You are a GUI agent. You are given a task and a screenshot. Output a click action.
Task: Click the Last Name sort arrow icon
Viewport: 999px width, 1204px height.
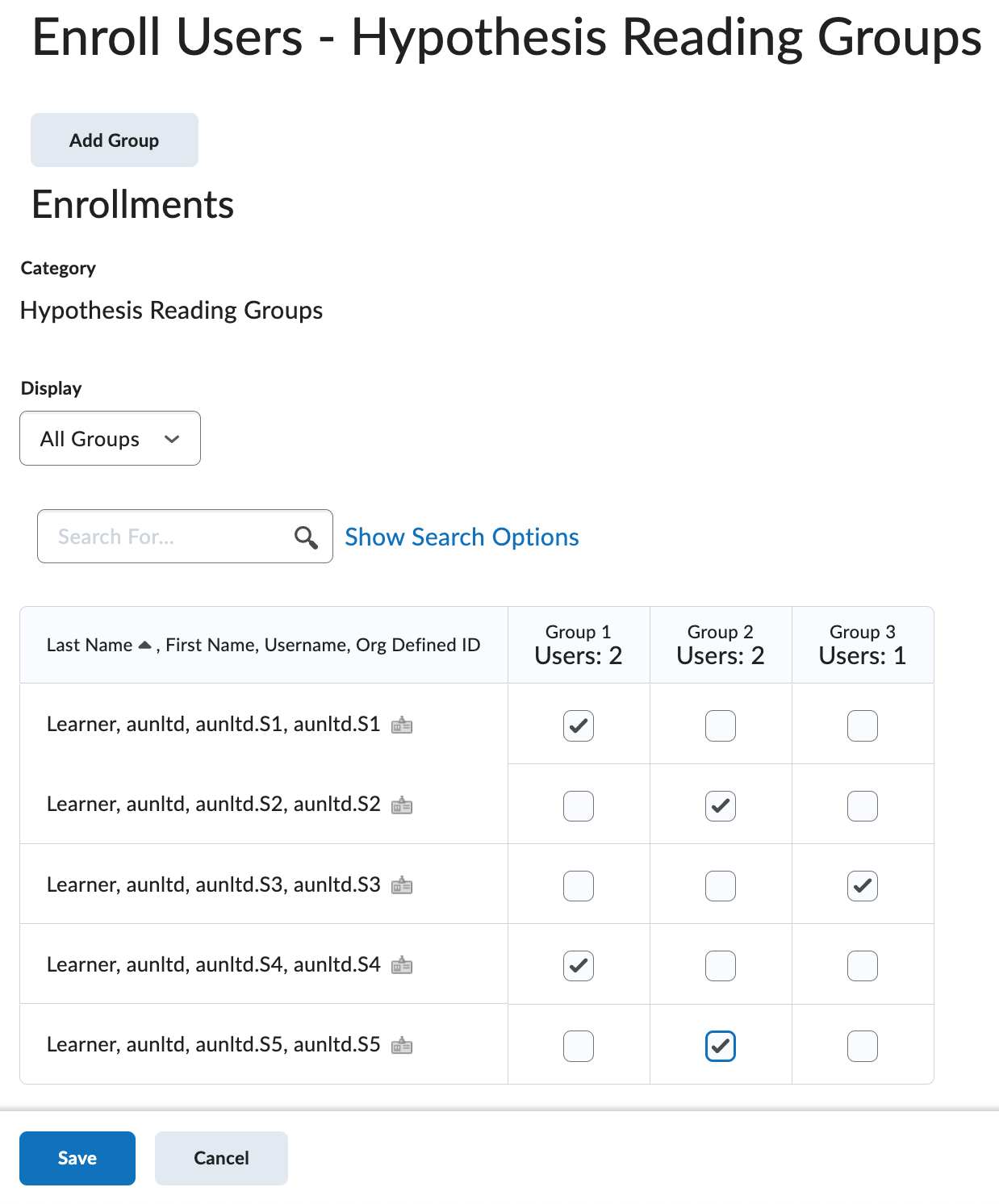(x=144, y=644)
